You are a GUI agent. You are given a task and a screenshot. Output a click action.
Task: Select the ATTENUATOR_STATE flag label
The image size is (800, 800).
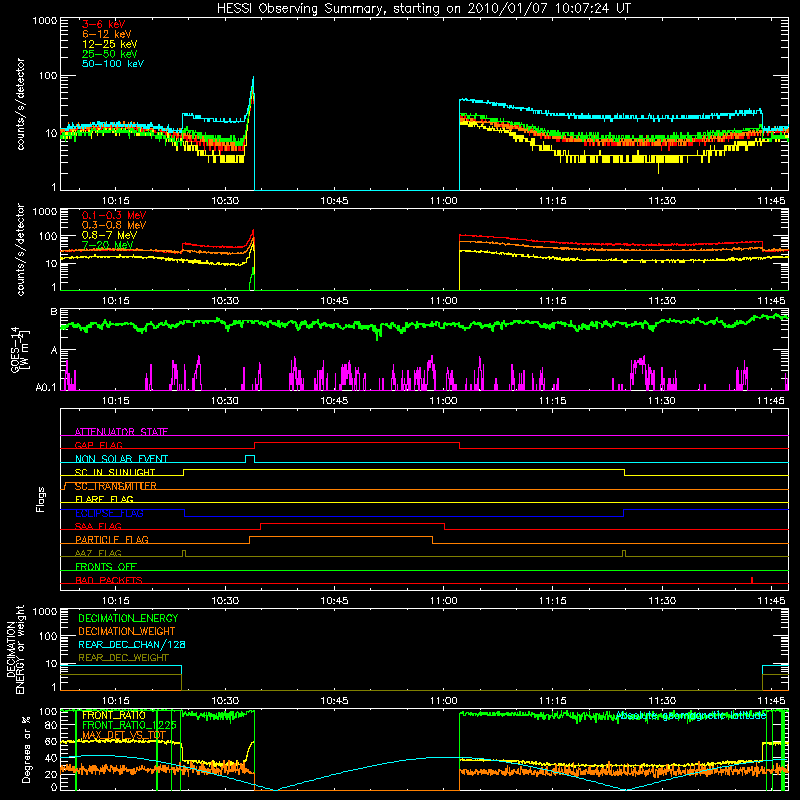121,432
